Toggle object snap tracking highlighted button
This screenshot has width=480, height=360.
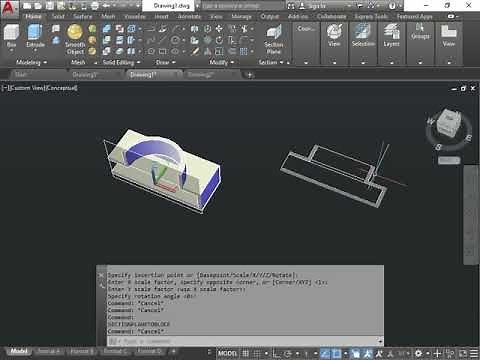[324, 353]
